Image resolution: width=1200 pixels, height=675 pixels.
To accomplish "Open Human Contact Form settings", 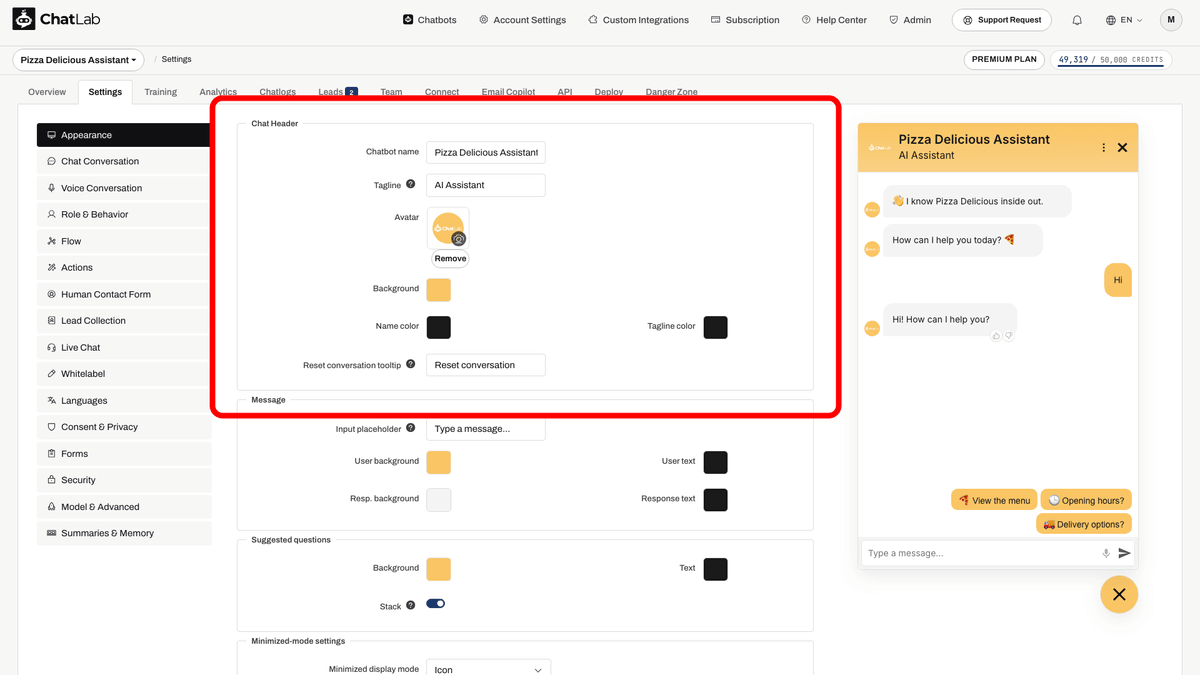I will 124,294.
